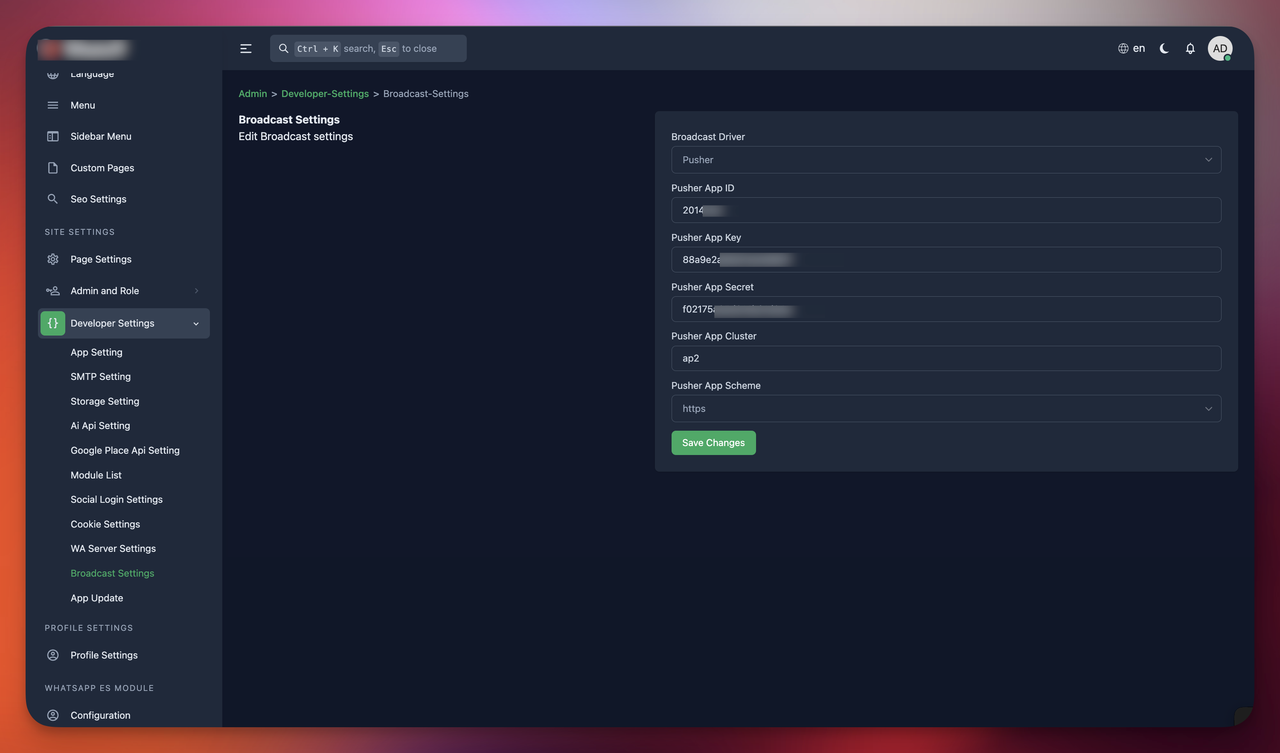Open Seo Settings in the sidebar
The width and height of the screenshot is (1280, 753).
tap(98, 199)
